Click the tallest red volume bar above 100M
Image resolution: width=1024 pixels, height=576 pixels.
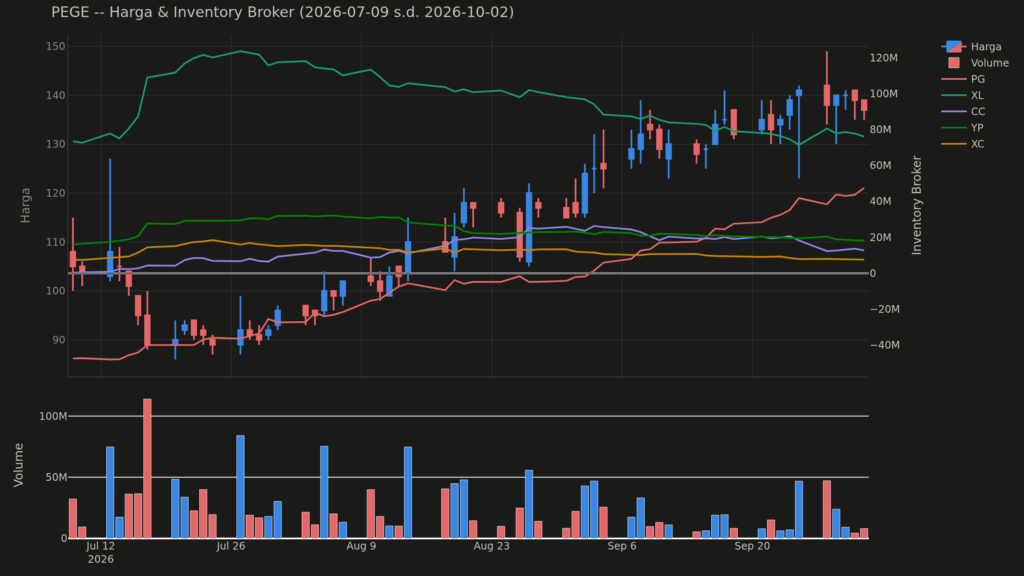[x=147, y=468]
